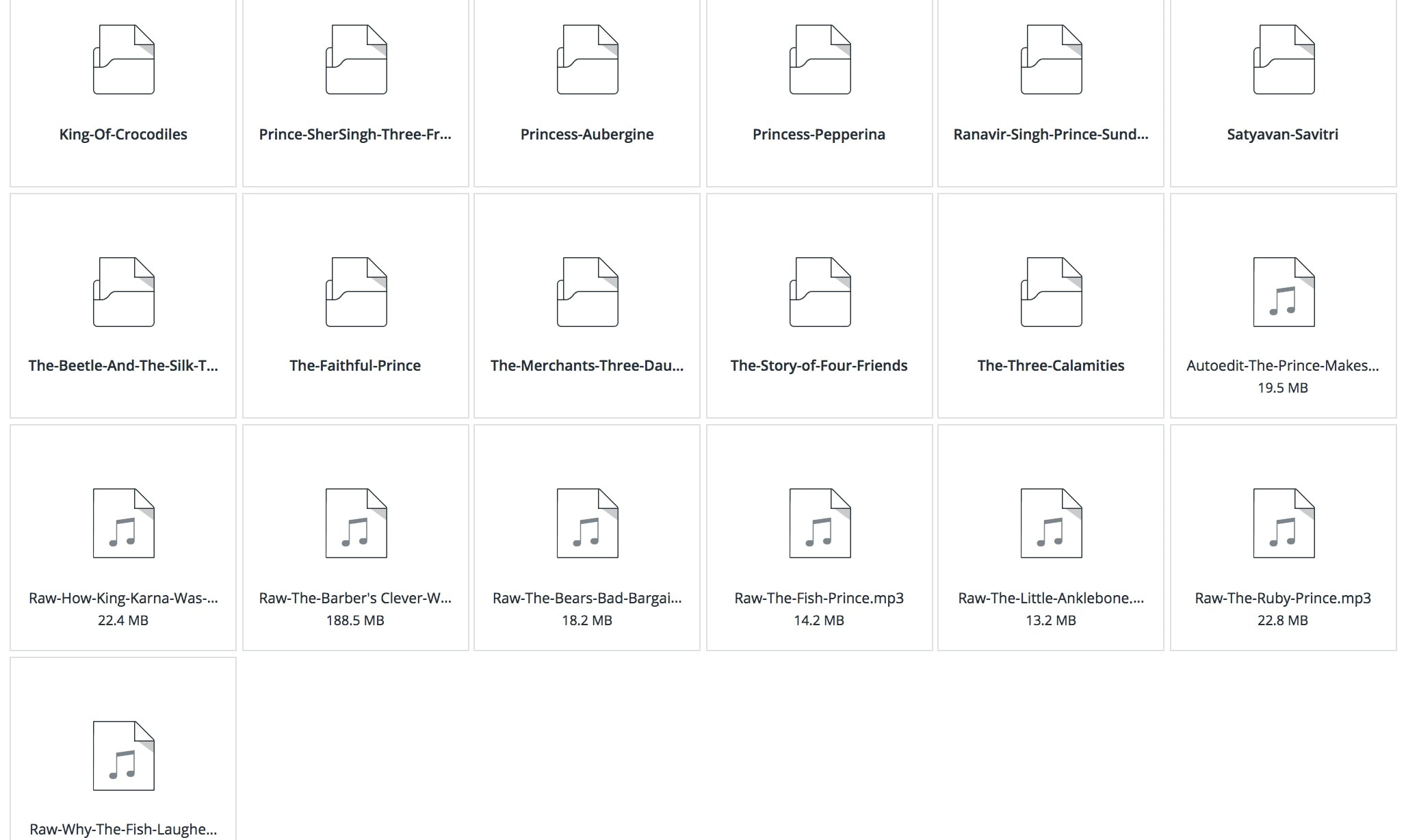Select the Autoedit-The-Prince-Makes audio file icon
Screen dimensions: 1419x840
1284,292
